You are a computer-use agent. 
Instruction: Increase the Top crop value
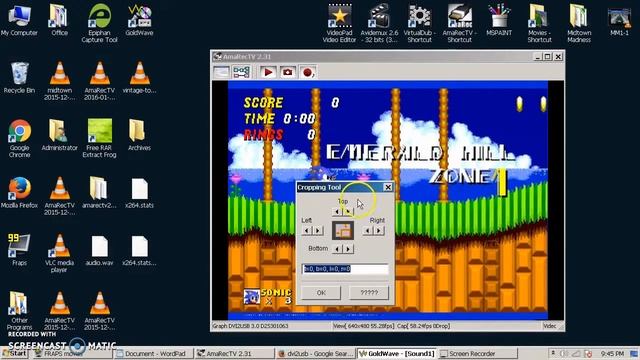click(347, 211)
